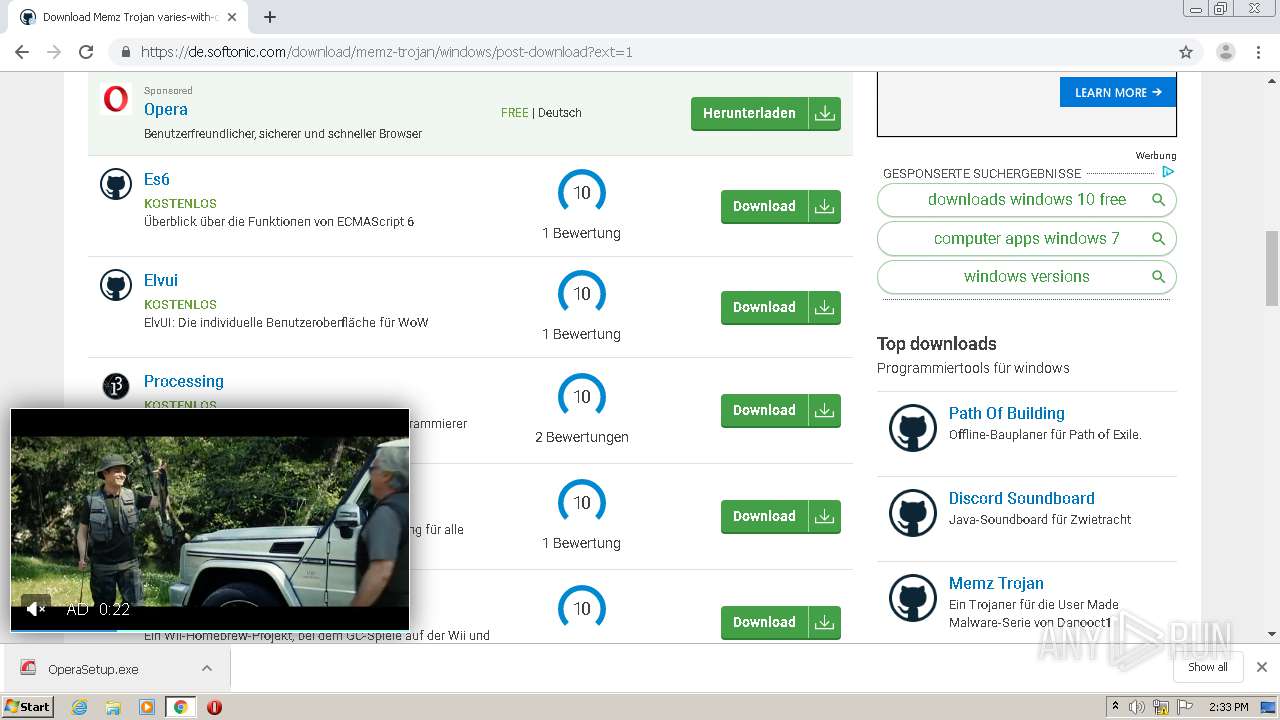Click the AdChoices icon above sponsored results

1167,172
